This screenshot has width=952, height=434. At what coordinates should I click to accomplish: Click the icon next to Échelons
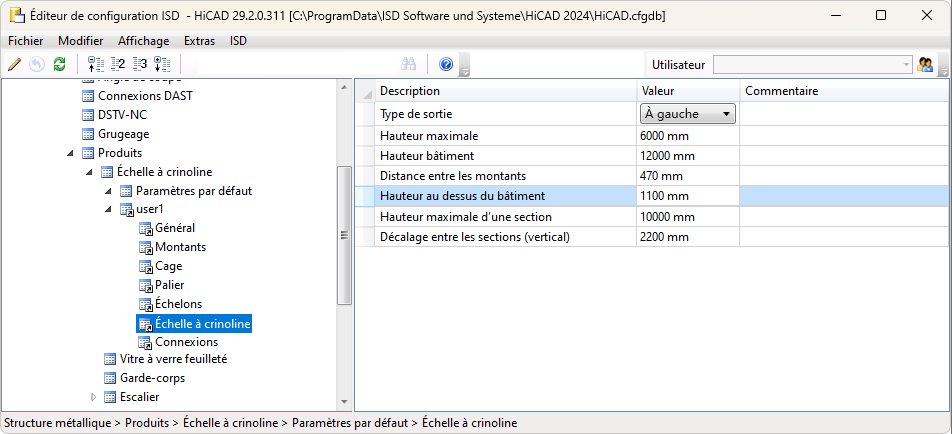coord(146,303)
